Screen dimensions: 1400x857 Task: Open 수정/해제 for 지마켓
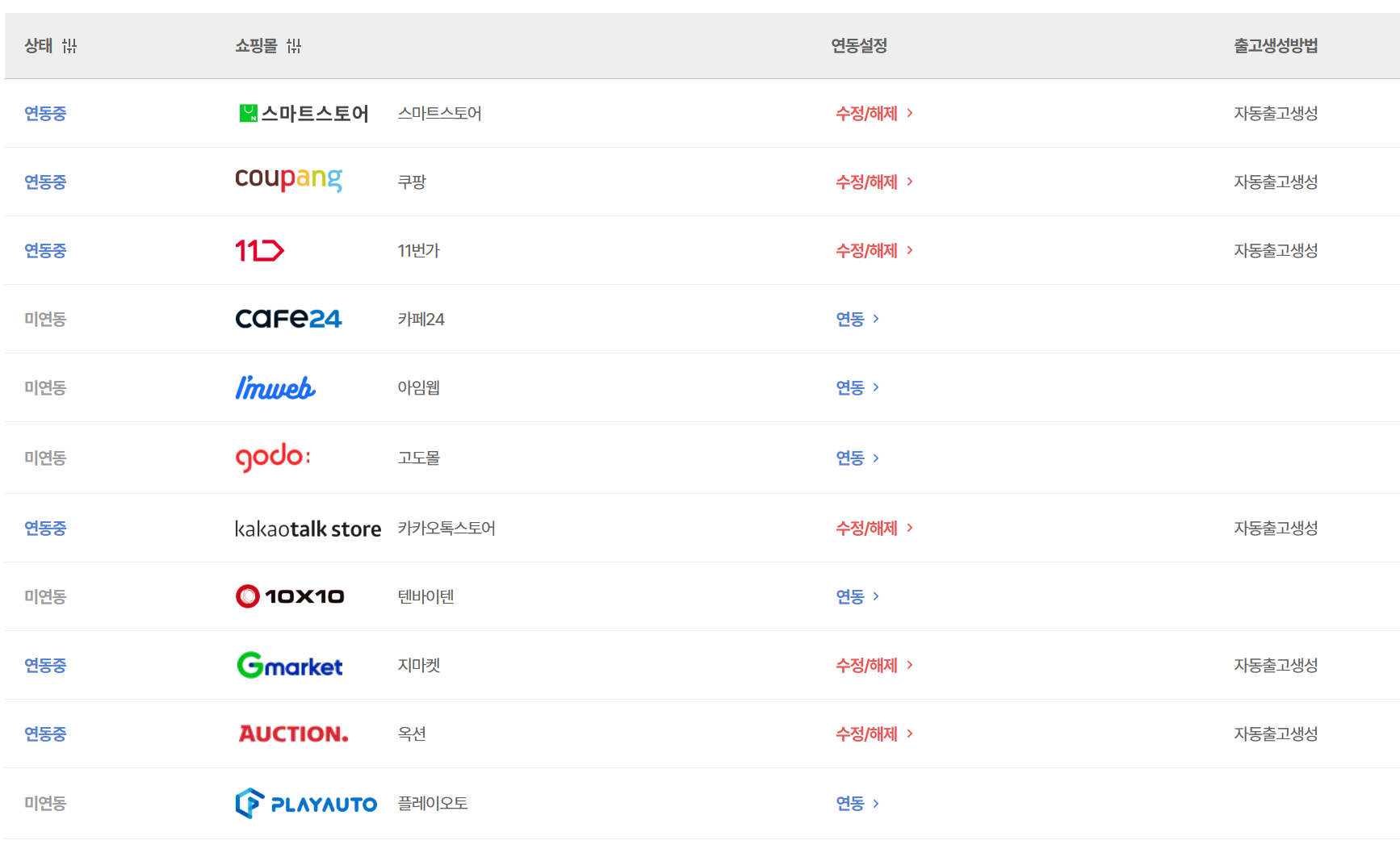pos(874,666)
